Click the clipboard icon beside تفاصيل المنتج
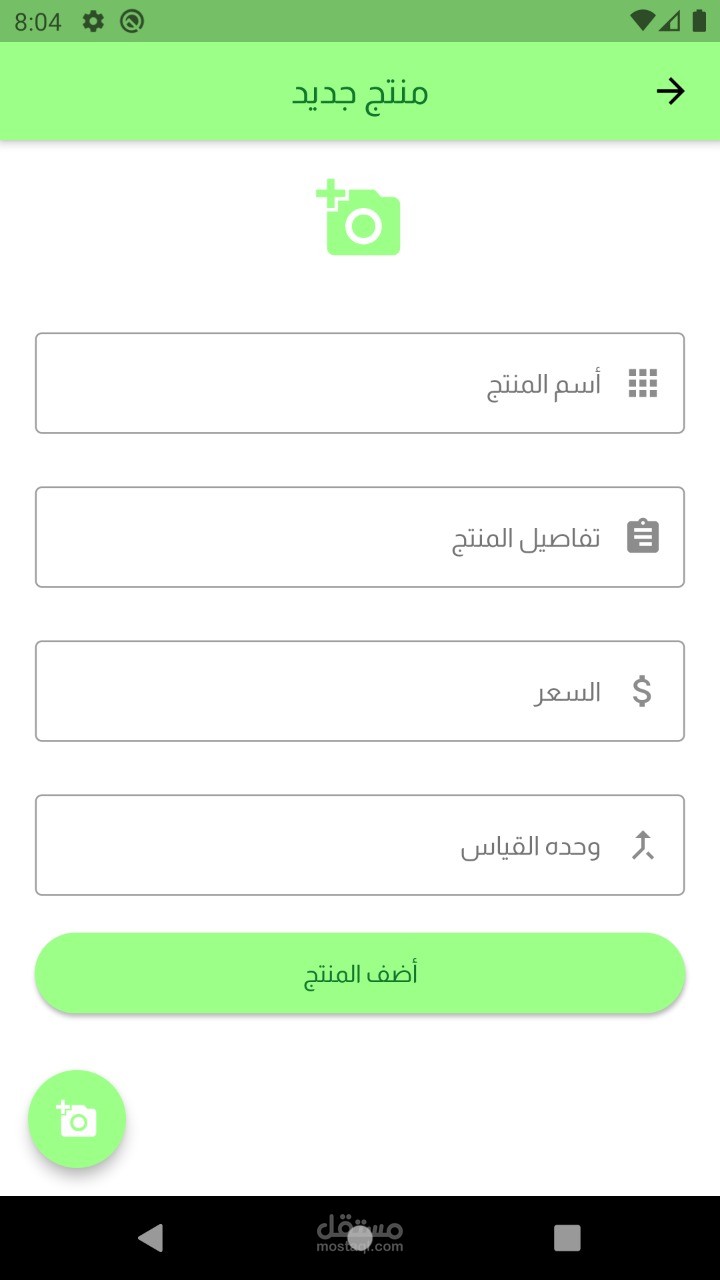720x1280 pixels. [643, 537]
